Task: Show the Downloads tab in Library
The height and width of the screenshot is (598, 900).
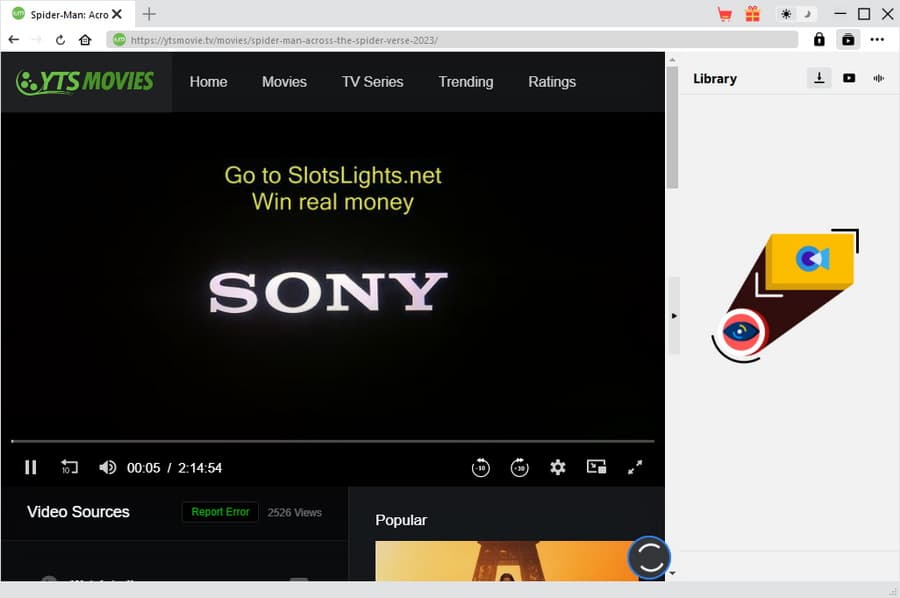Action: coord(819,78)
